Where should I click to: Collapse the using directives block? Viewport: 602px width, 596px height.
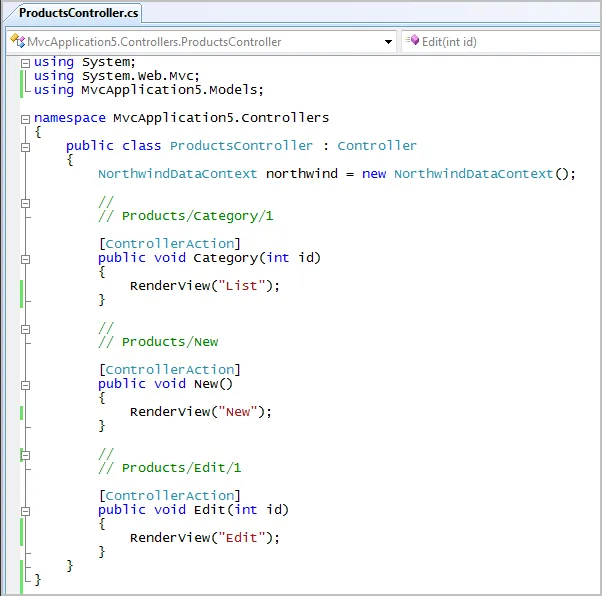click(25, 62)
